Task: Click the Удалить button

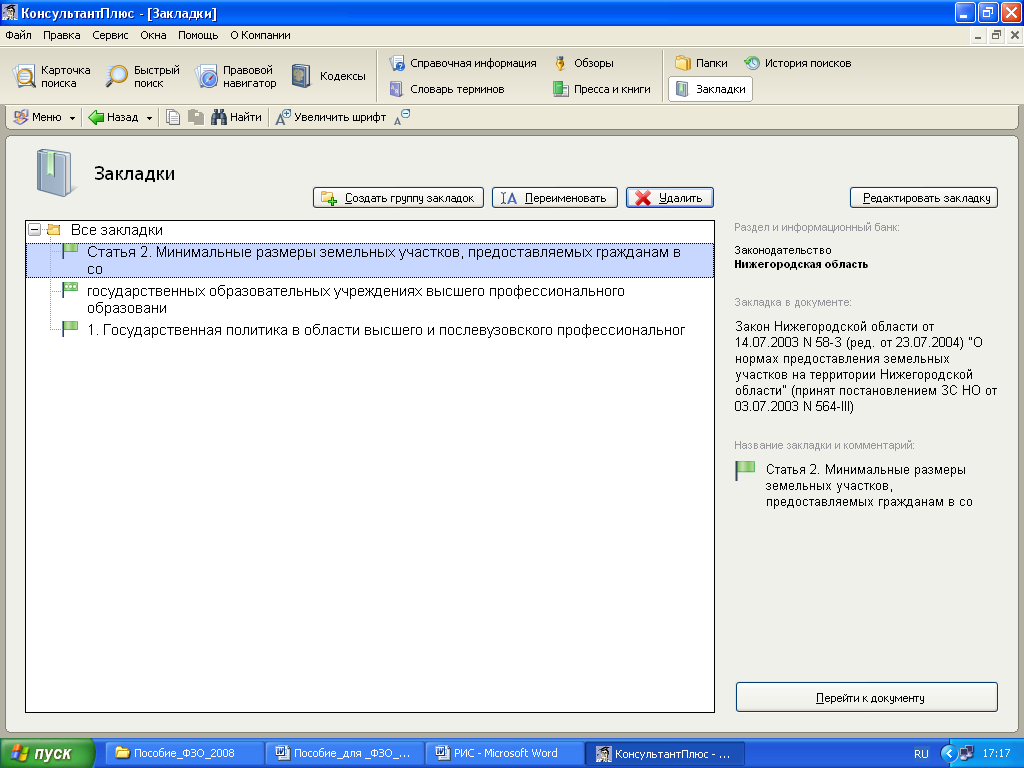Action: 669,198
